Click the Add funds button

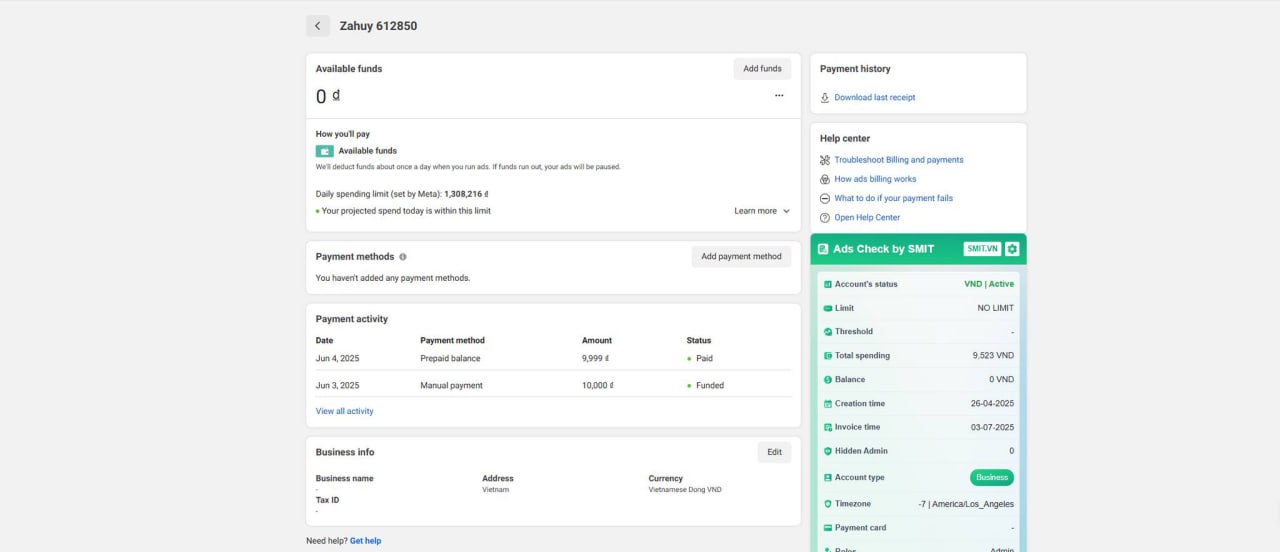pos(762,69)
